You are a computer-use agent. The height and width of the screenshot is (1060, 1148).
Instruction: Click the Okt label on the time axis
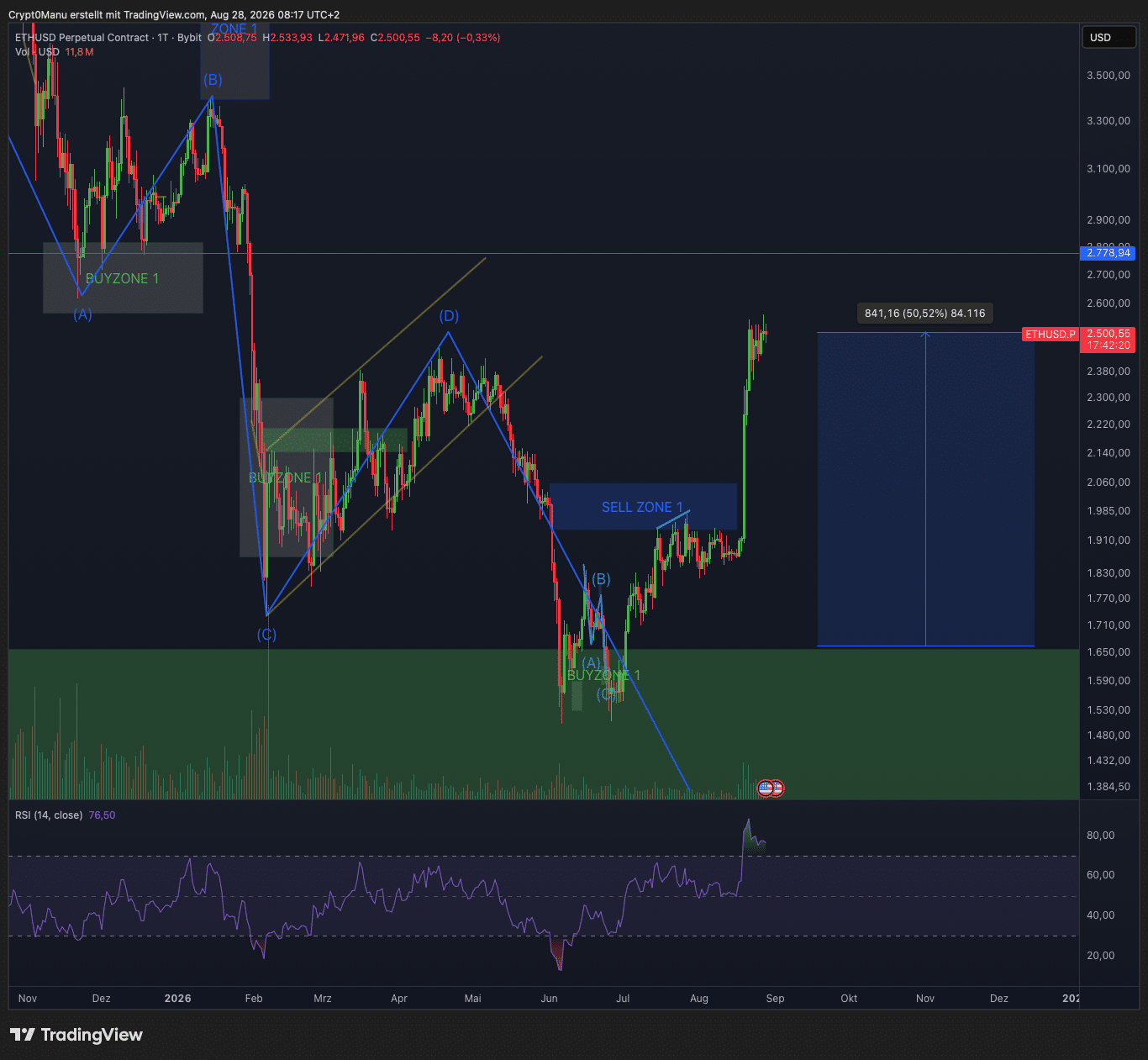click(x=850, y=999)
